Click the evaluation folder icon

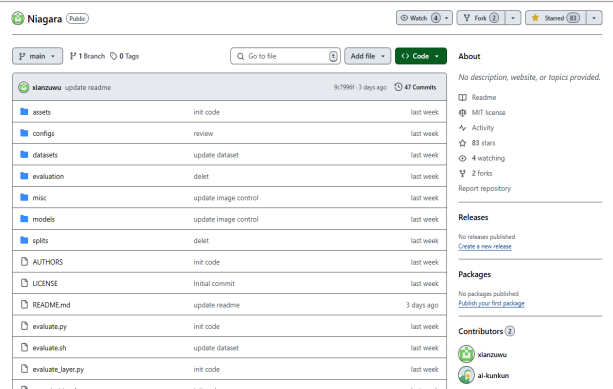24,176
